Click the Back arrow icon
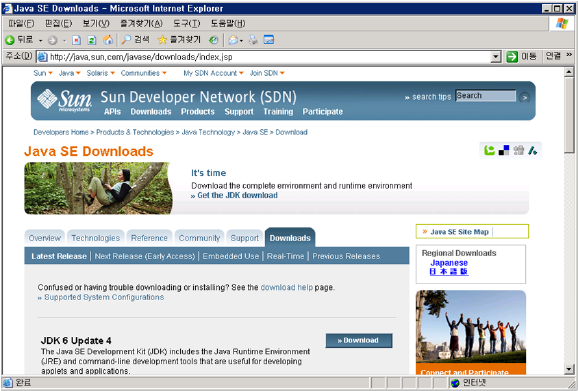578x391 pixels. 10,40
